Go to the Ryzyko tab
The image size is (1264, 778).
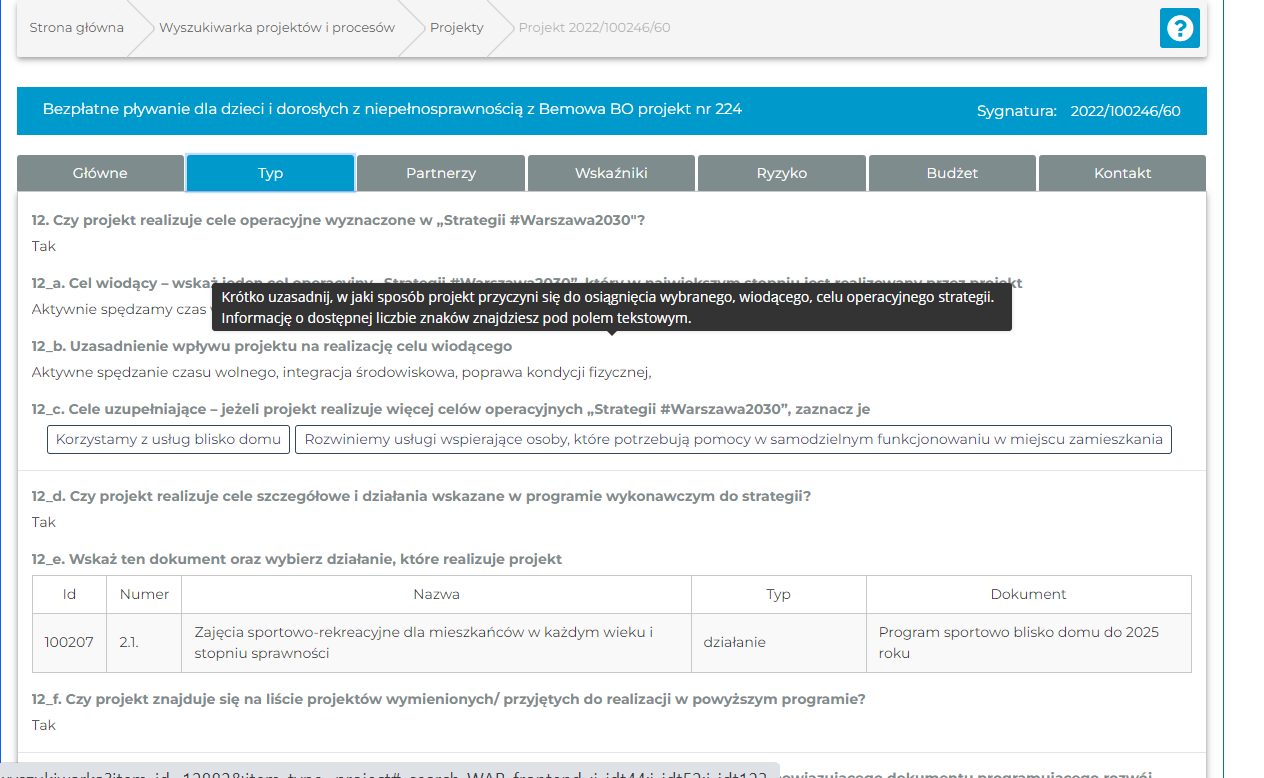(782, 173)
